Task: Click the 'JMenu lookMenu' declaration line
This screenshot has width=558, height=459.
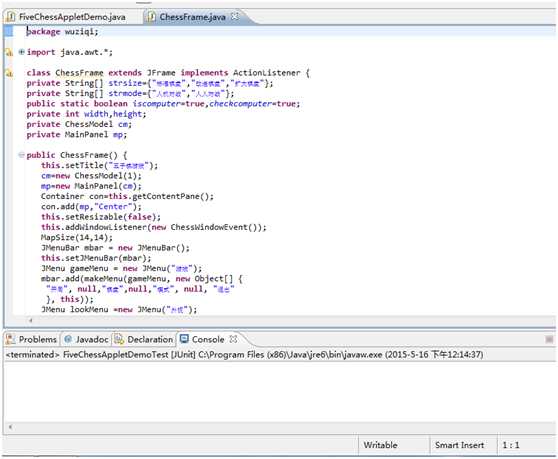Action: pos(119,310)
